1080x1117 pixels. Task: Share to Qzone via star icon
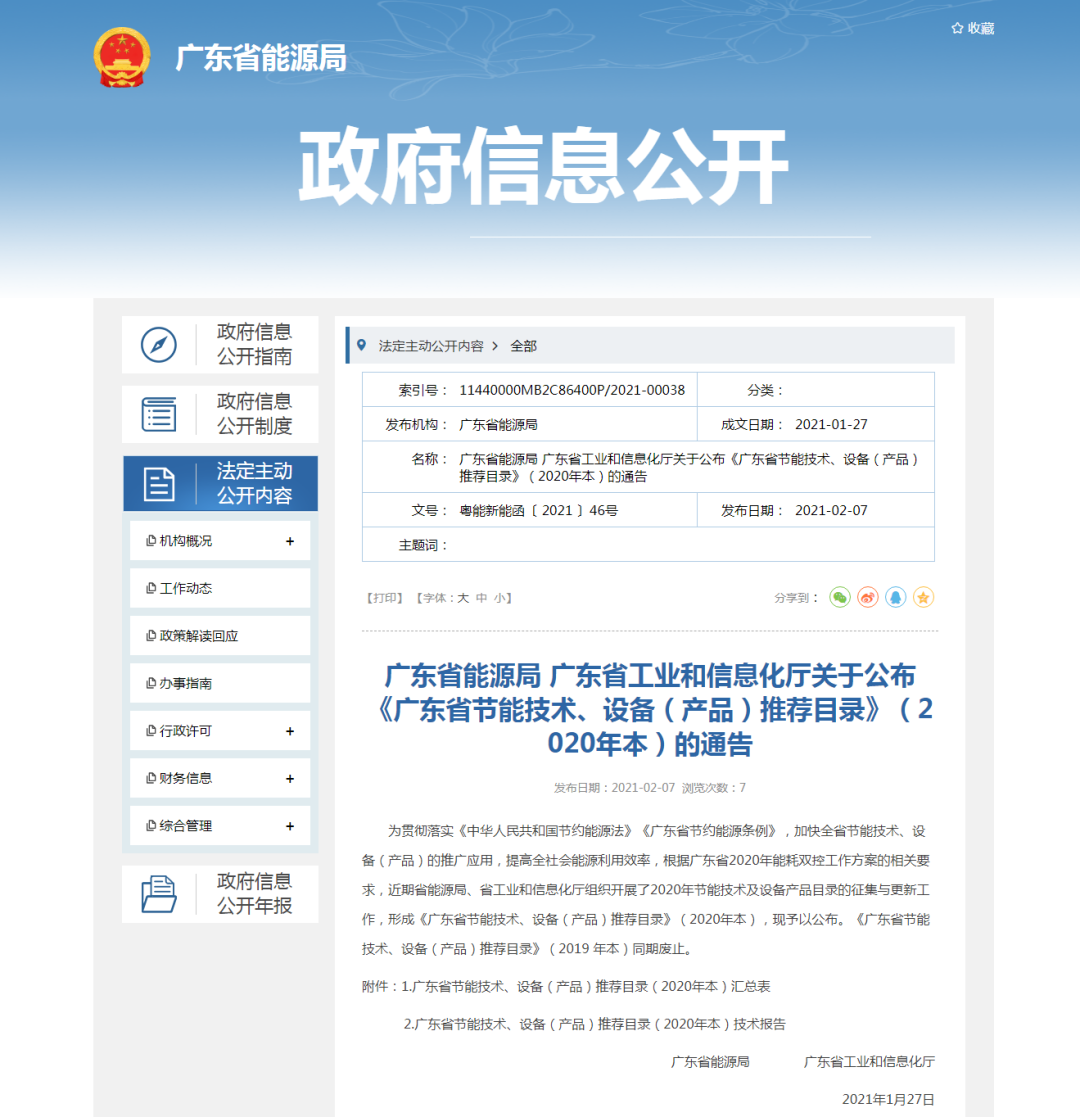tap(924, 597)
